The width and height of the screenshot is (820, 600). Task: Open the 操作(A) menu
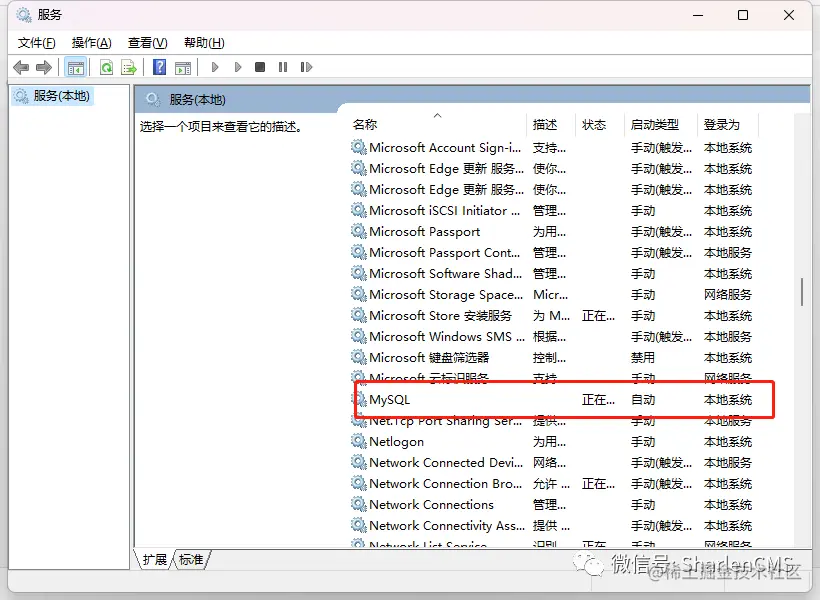point(92,43)
